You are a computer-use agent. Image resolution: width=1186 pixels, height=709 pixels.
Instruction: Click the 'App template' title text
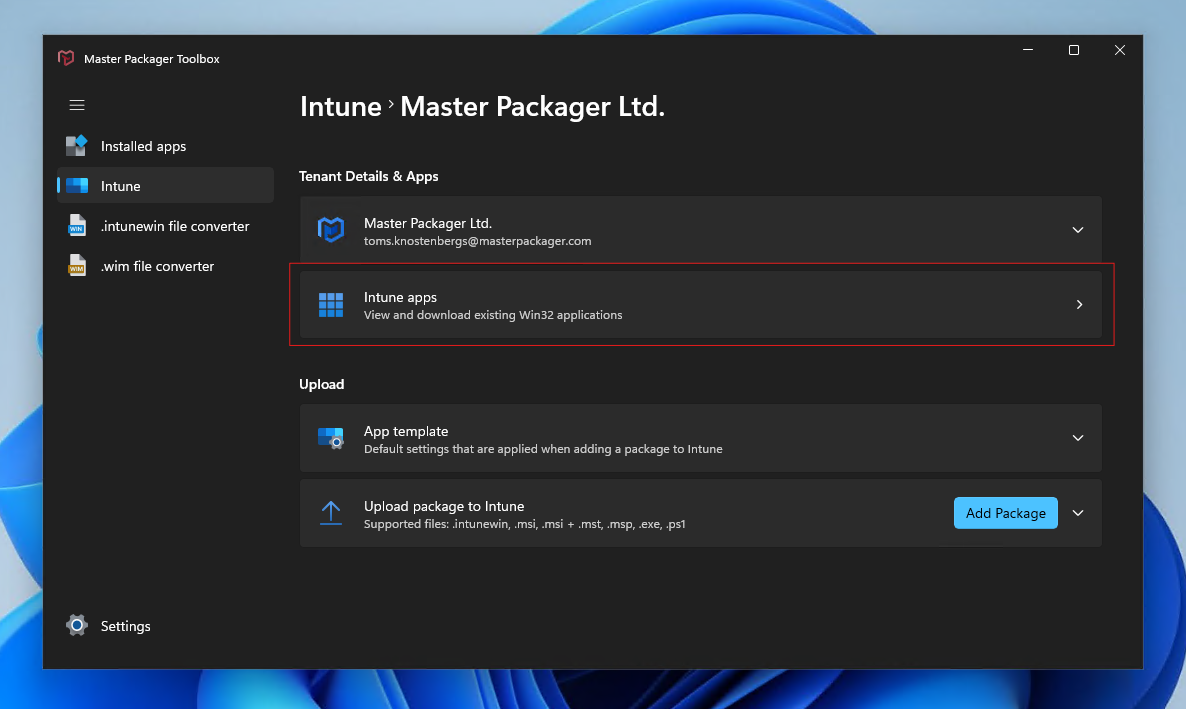pyautogui.click(x=406, y=431)
